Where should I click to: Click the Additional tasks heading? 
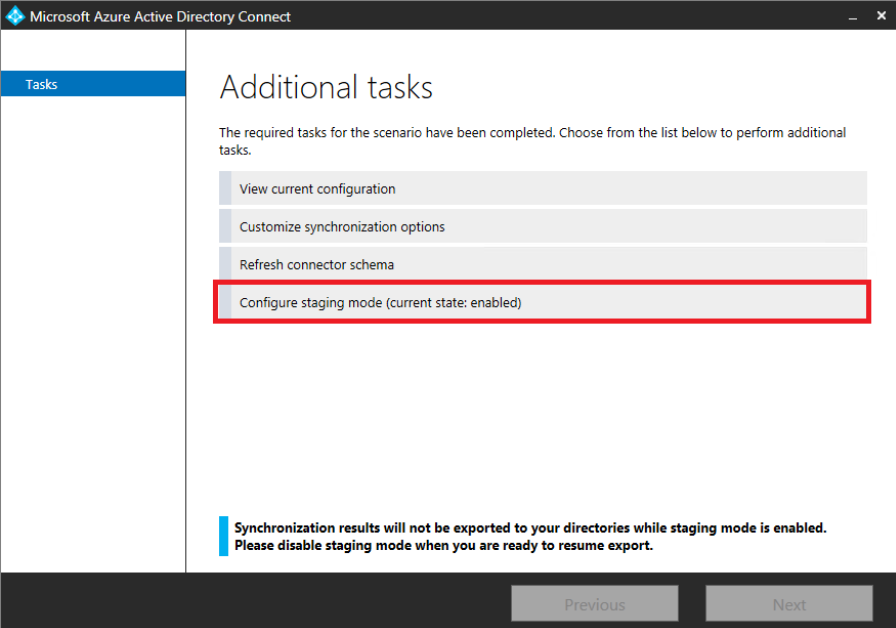point(326,87)
